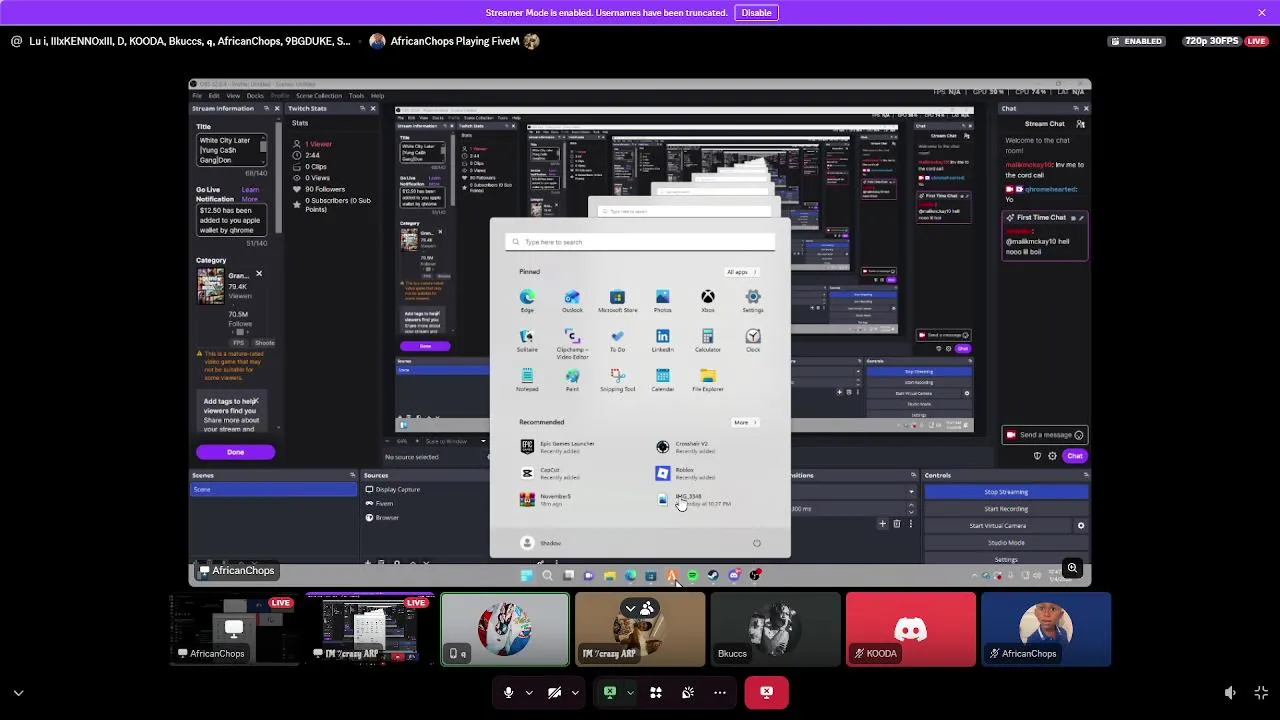Open the Photos pinned app
Viewport: 1280px width, 720px height.
pyautogui.click(x=662, y=300)
